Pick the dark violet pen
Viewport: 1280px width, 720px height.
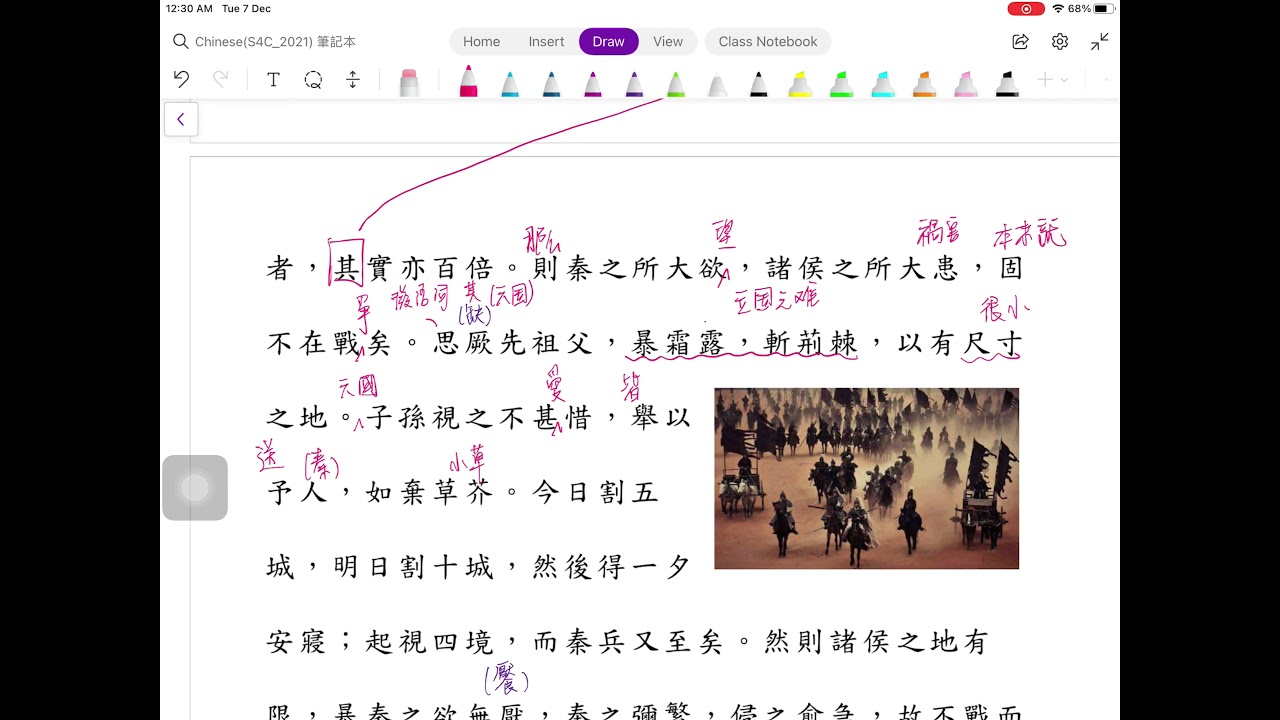(634, 84)
